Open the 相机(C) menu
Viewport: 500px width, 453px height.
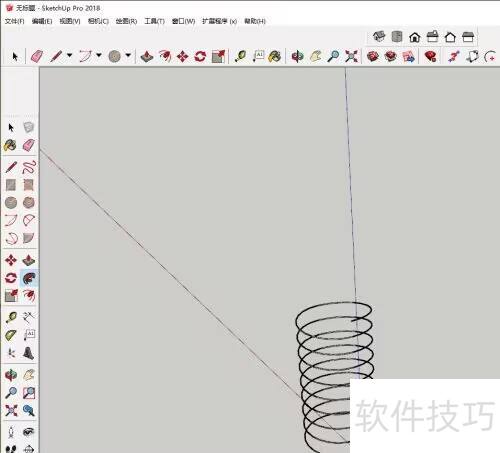[98, 21]
